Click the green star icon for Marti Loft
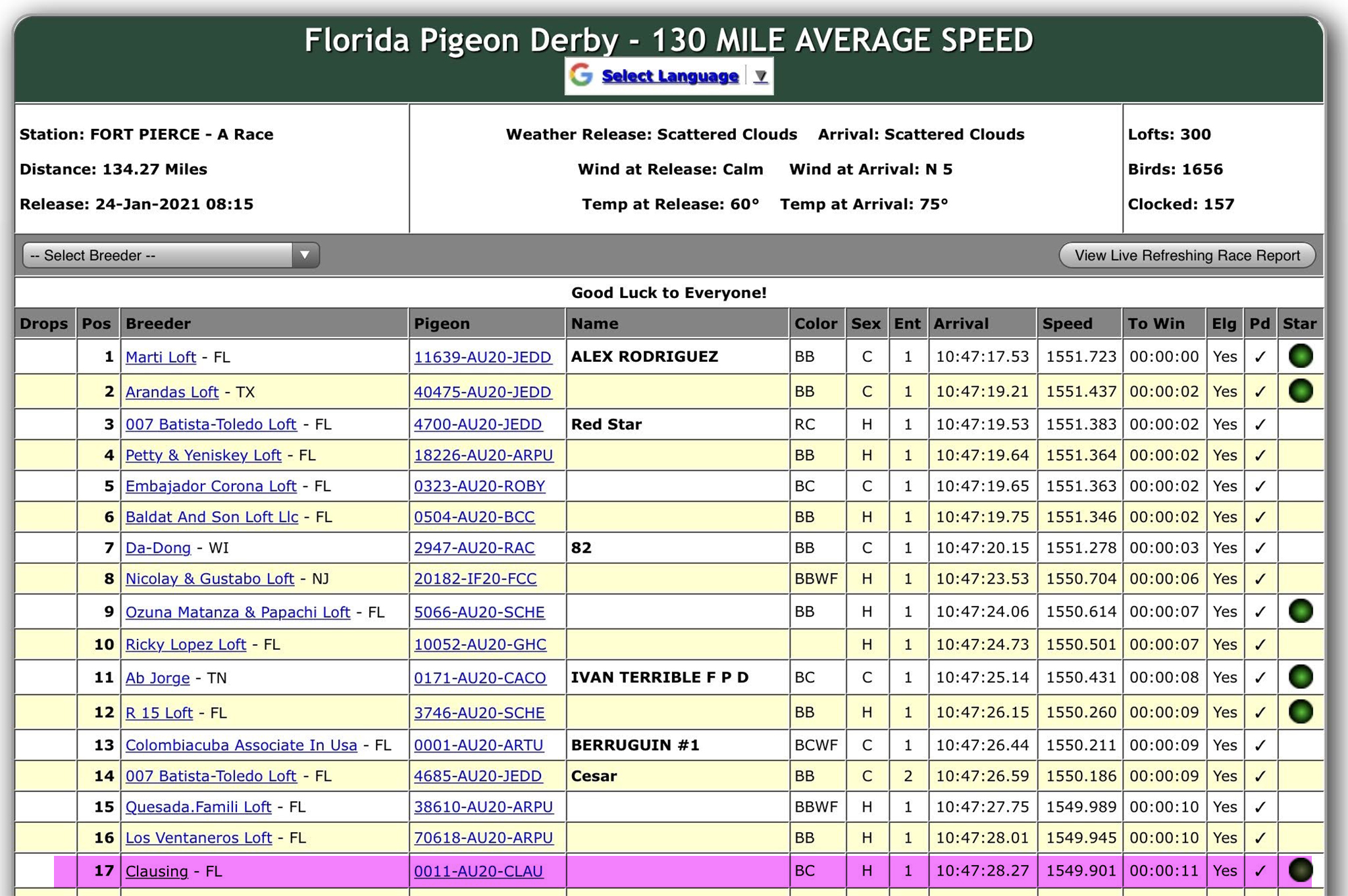Viewport: 1348px width, 896px height. pos(1300,356)
